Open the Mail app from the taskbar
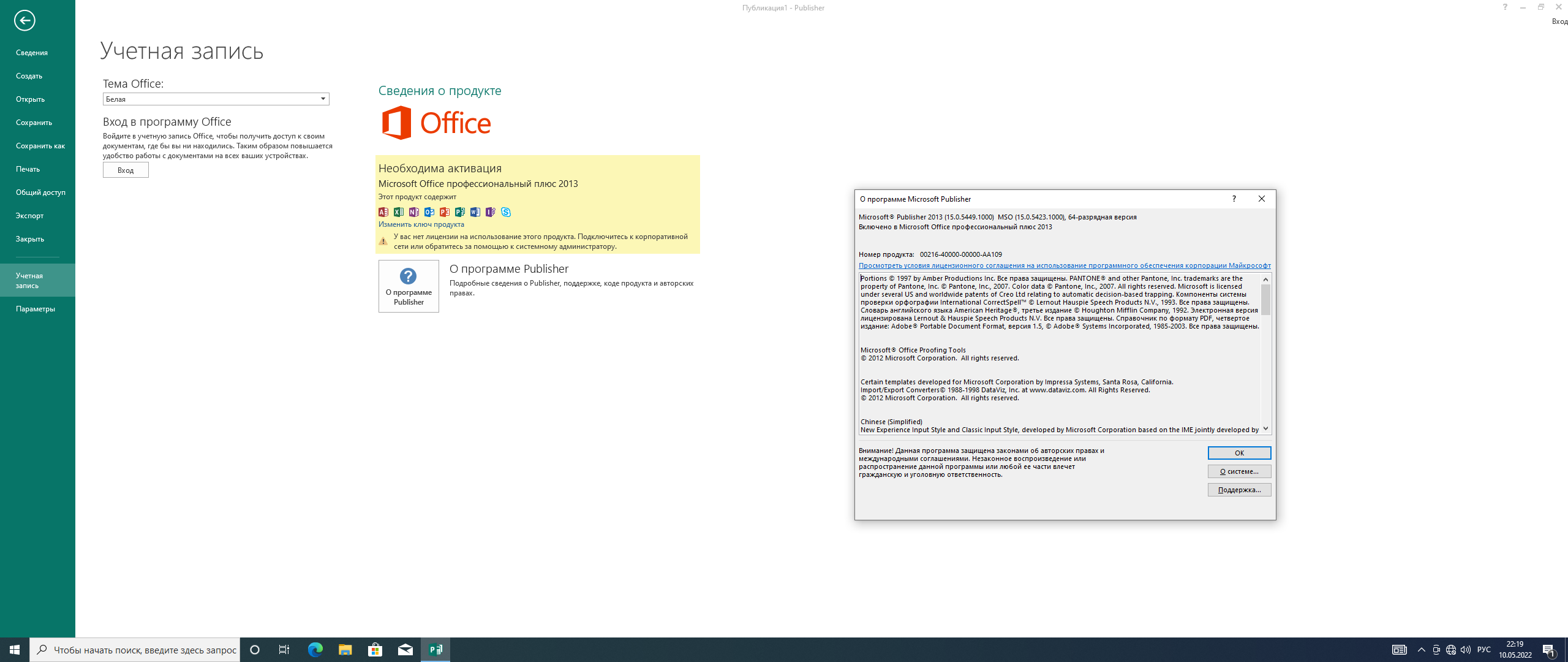1568x662 pixels. pos(405,650)
